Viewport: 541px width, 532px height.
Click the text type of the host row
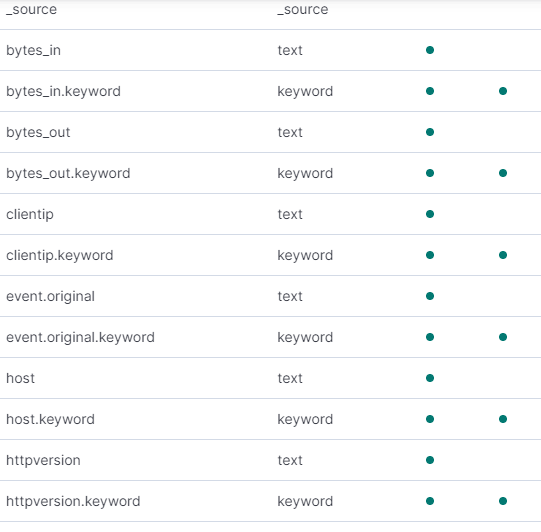tap(290, 378)
